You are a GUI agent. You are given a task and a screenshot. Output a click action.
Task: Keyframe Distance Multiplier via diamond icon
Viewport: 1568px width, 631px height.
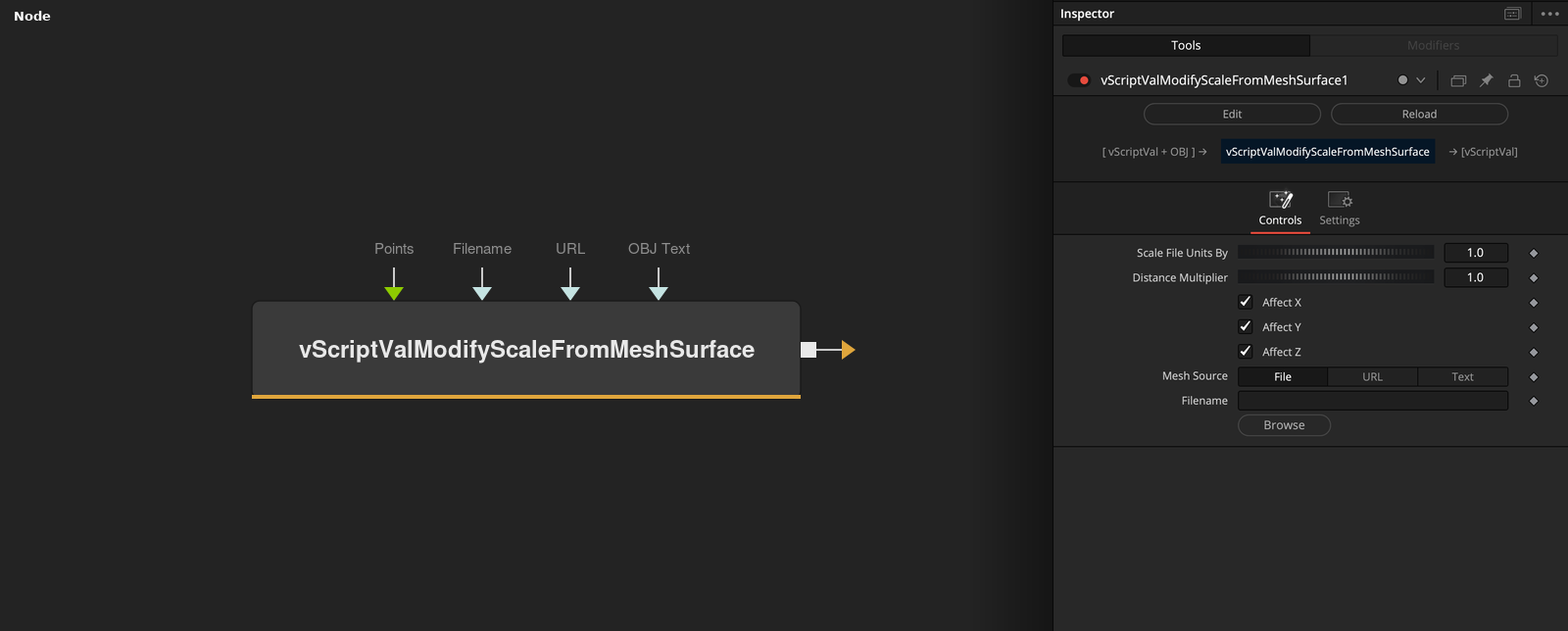coord(1534,278)
